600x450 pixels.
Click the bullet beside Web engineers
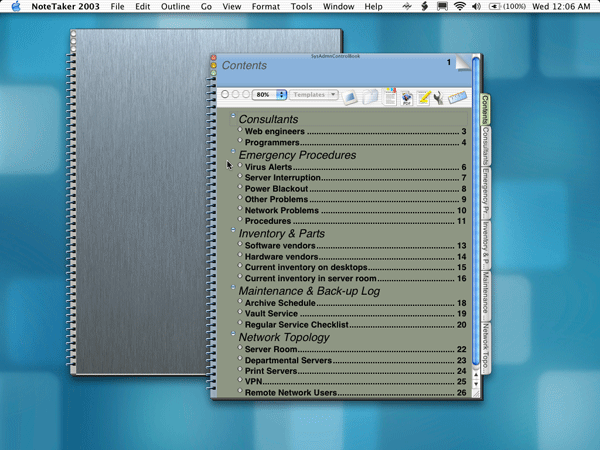[x=240, y=130]
